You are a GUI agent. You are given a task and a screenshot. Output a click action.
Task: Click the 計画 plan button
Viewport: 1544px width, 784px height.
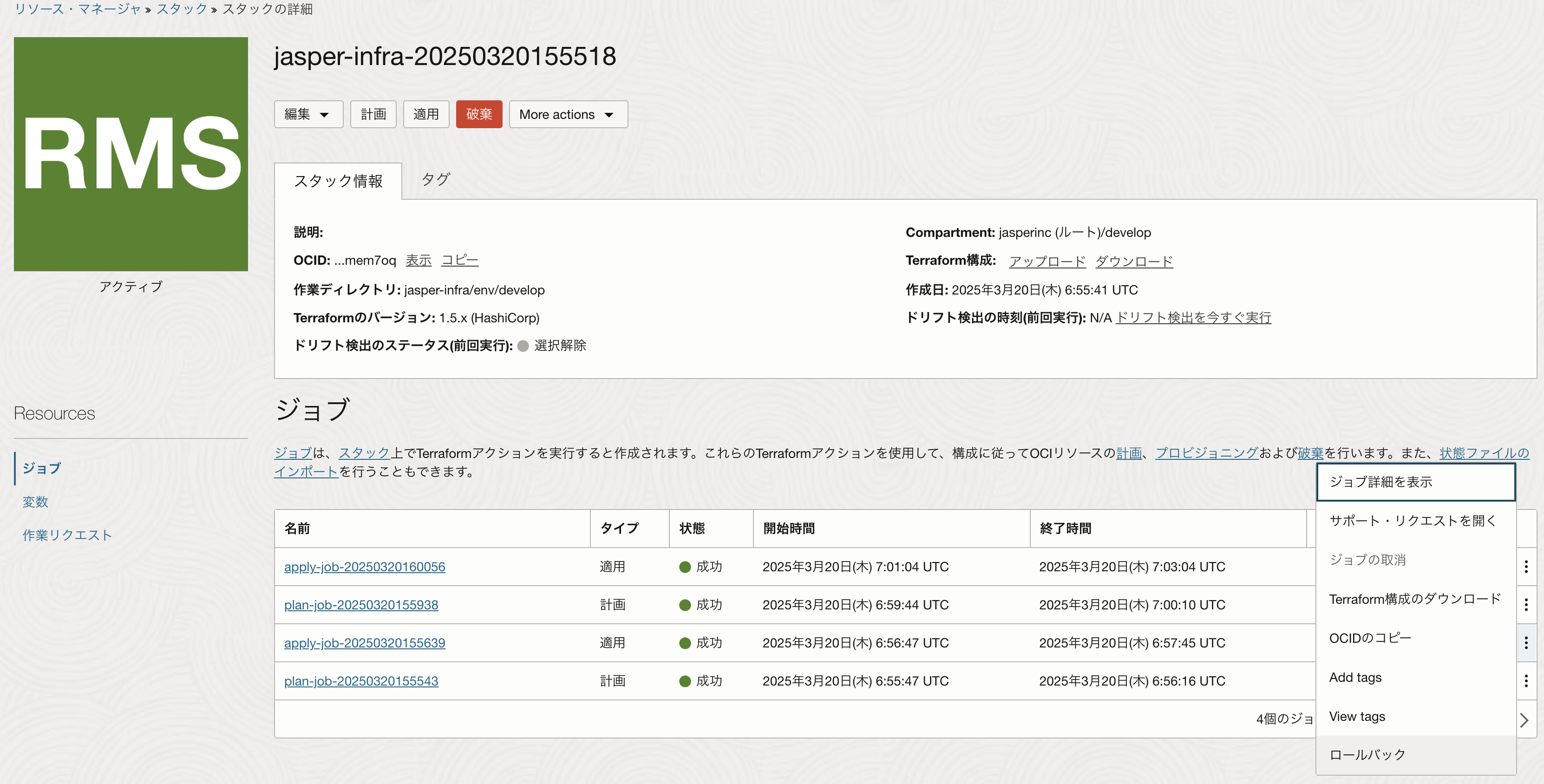(373, 114)
